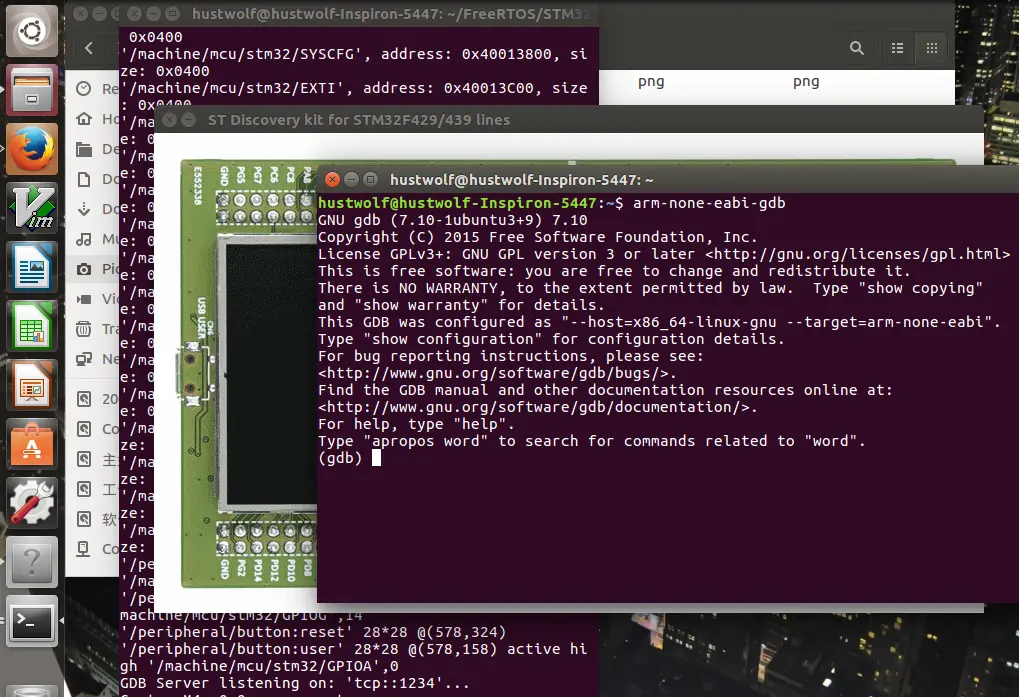Go back in the Files window
Viewport: 1019px width, 697px height.
pyautogui.click(x=89, y=47)
